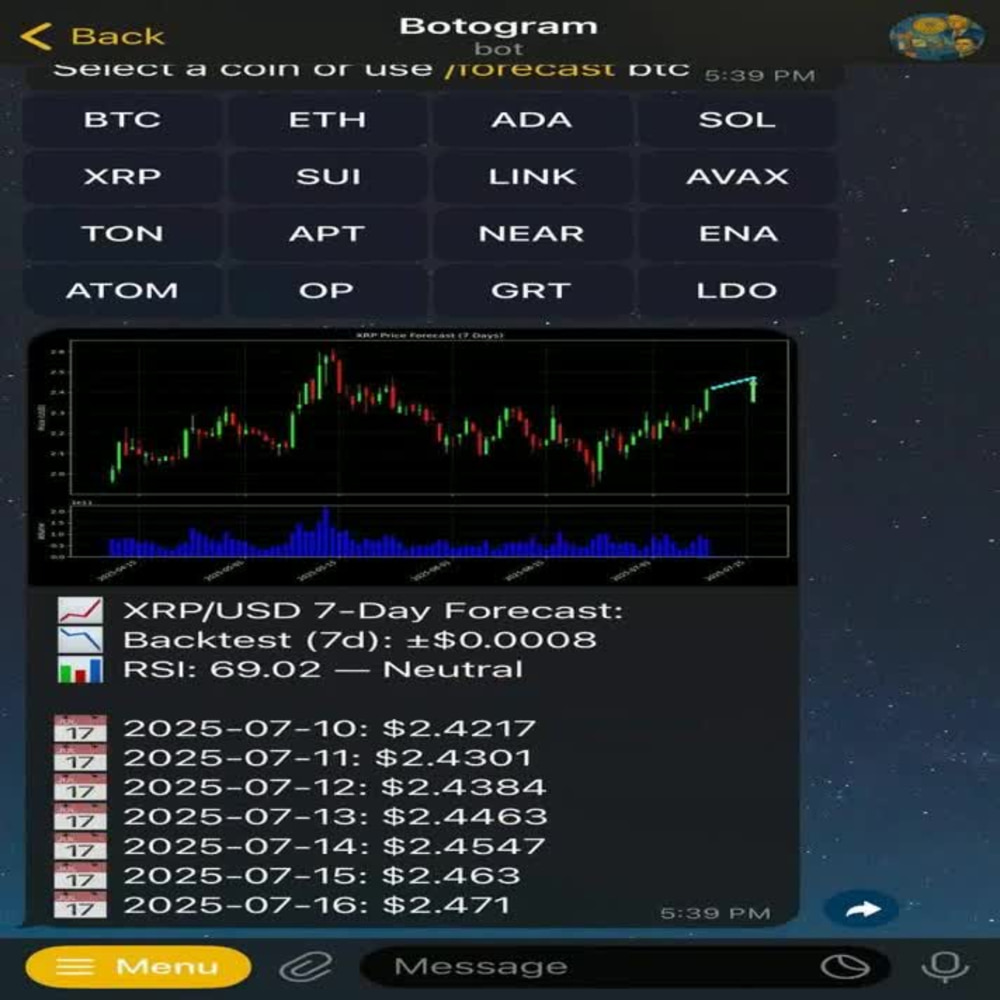Select the ADA coin button
Viewport: 1000px width, 1000px height.
[x=532, y=120]
